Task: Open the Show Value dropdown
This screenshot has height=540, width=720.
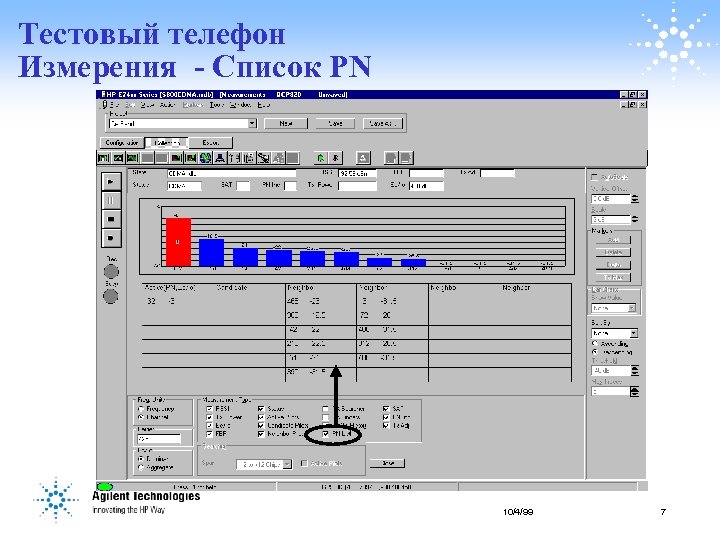Action: (x=632, y=308)
